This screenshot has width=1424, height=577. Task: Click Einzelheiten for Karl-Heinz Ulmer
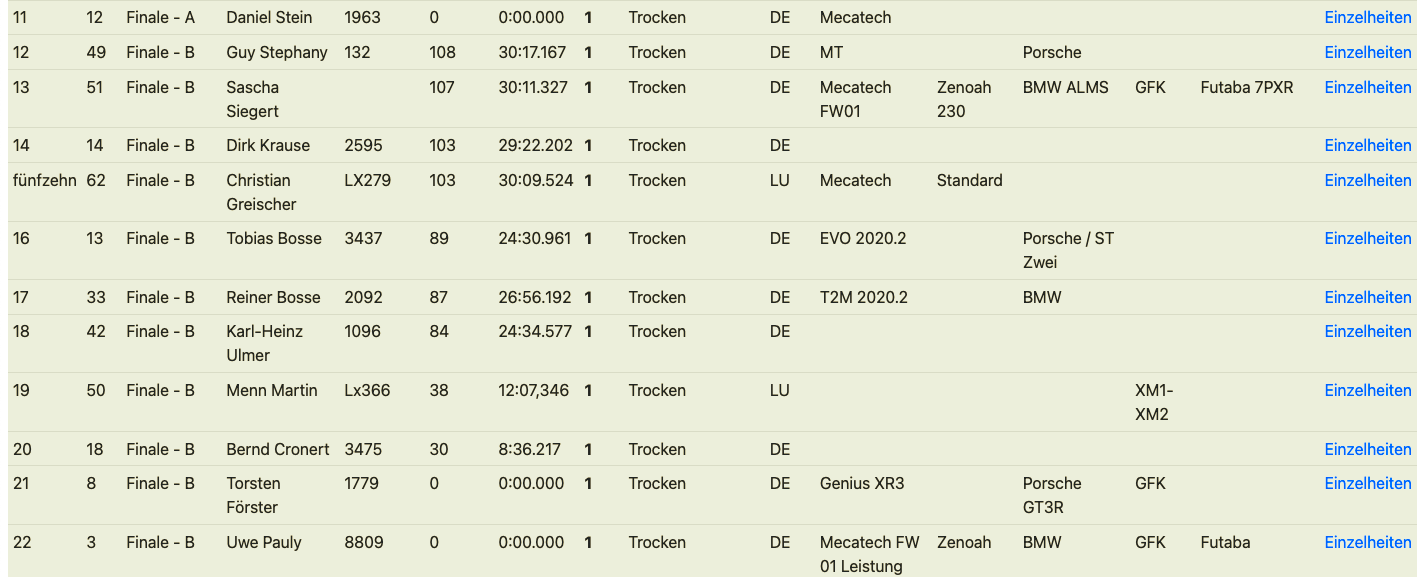point(1367,331)
